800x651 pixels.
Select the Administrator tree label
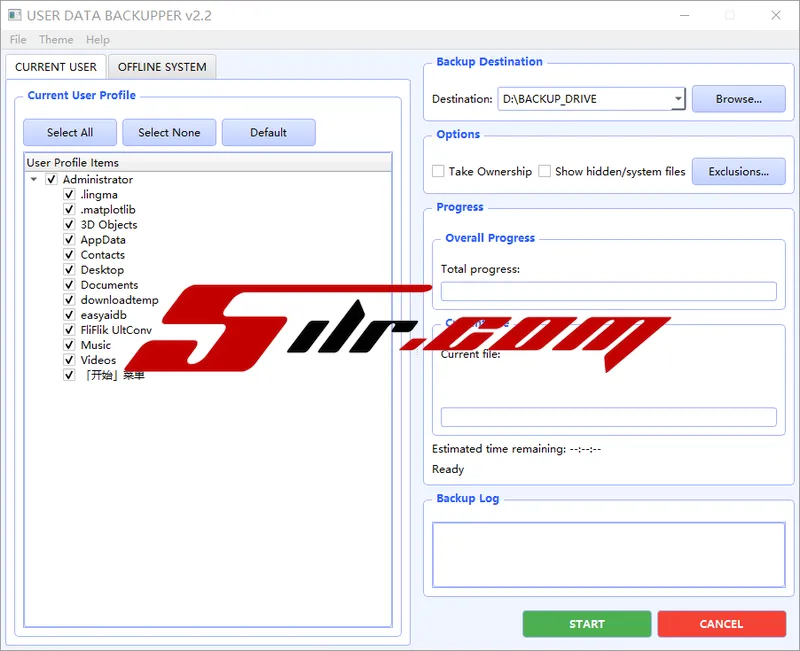(98, 180)
